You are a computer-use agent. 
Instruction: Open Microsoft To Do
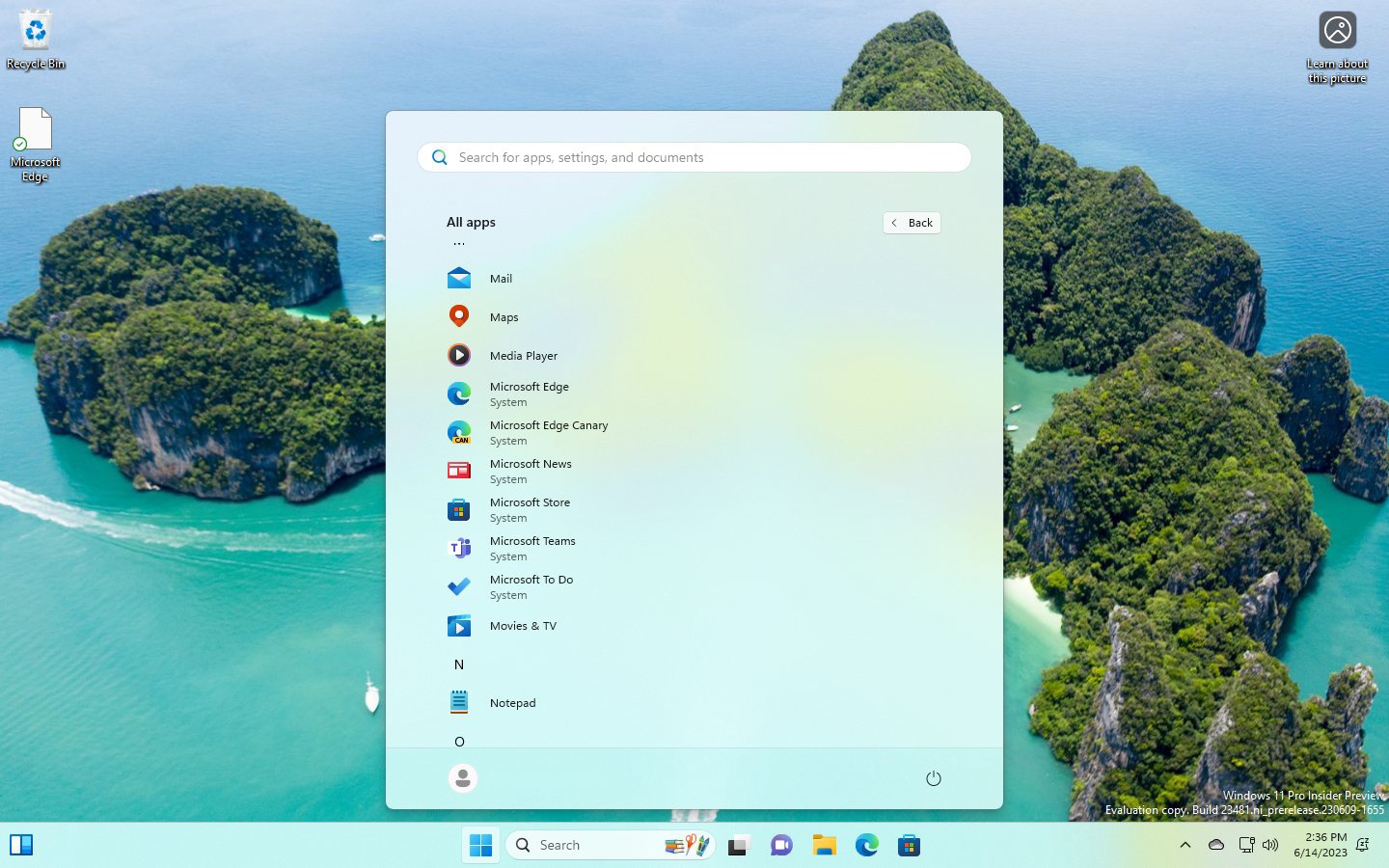tap(531, 586)
